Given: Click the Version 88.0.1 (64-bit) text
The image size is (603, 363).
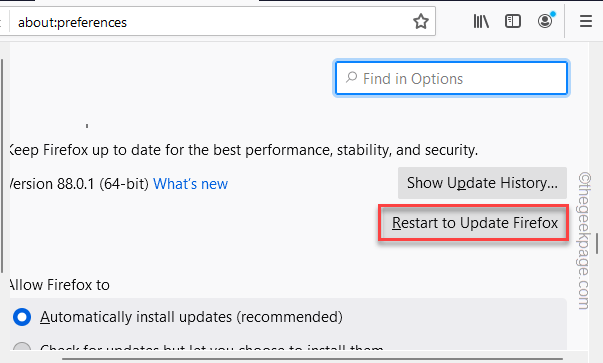Looking at the screenshot, I should tap(79, 184).
